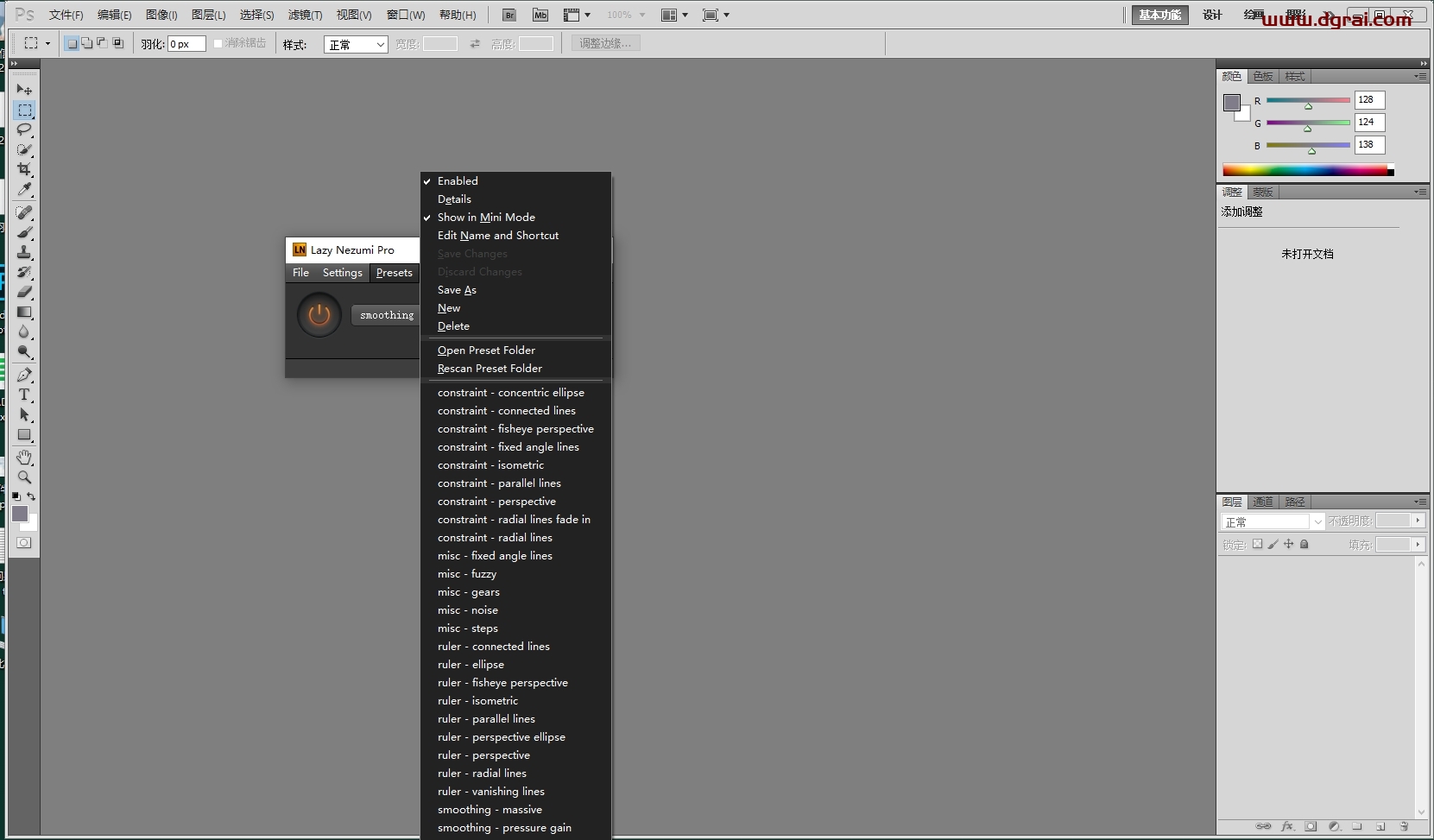
Task: Open Lazy Nezumi Settings menu
Action: point(343,272)
